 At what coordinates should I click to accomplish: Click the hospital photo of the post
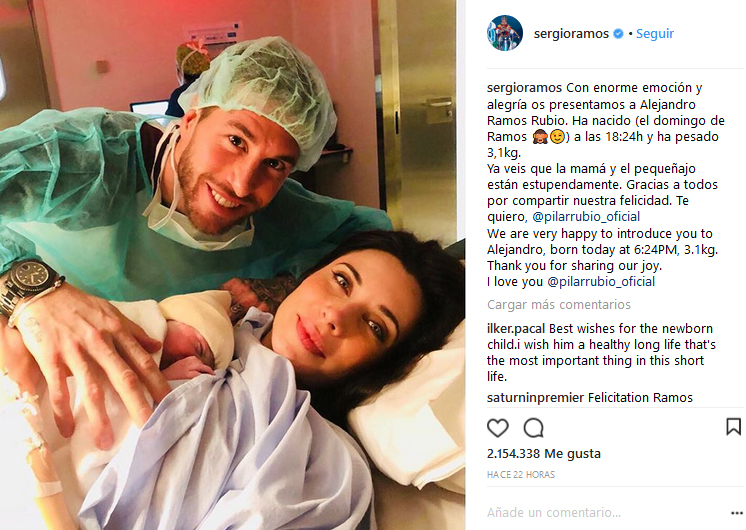233,265
